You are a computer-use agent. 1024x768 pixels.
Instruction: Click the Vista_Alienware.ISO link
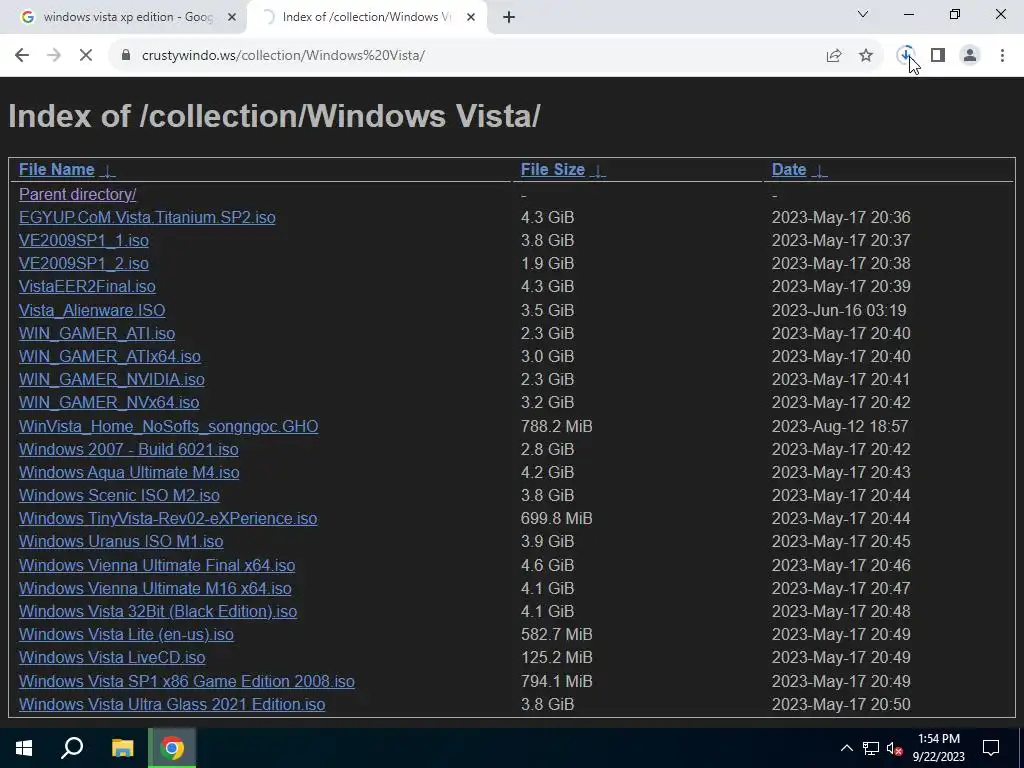(92, 310)
